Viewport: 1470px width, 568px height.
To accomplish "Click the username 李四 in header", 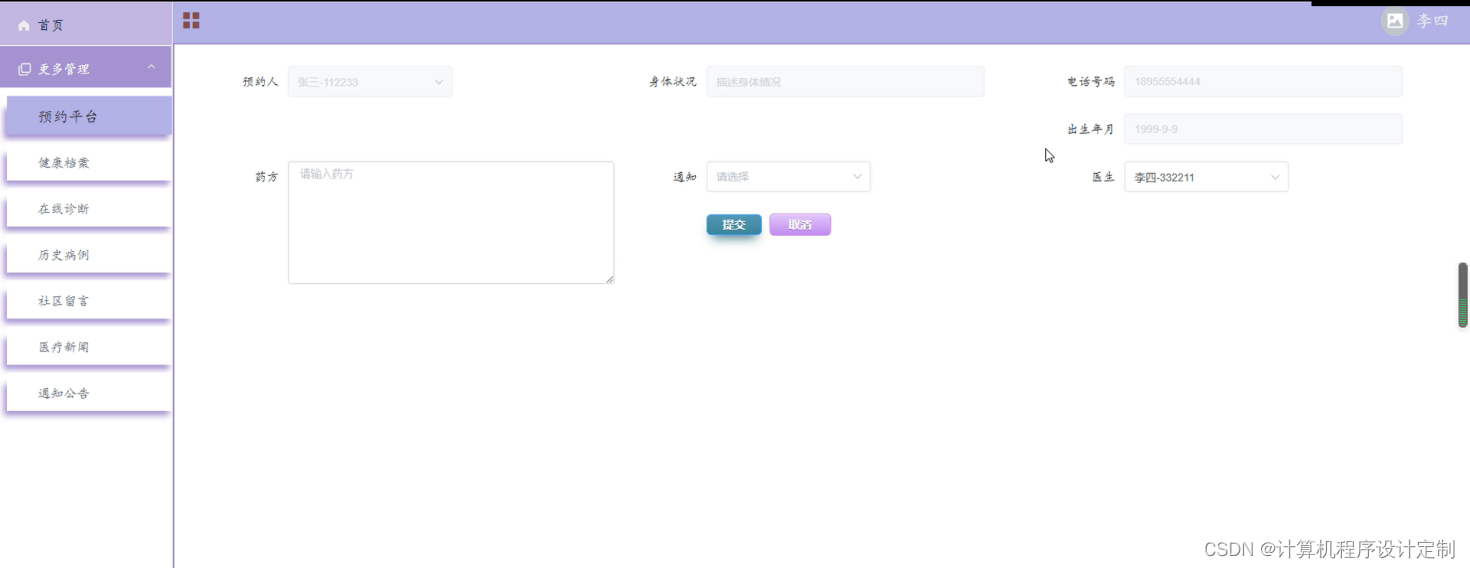I will point(1432,21).
